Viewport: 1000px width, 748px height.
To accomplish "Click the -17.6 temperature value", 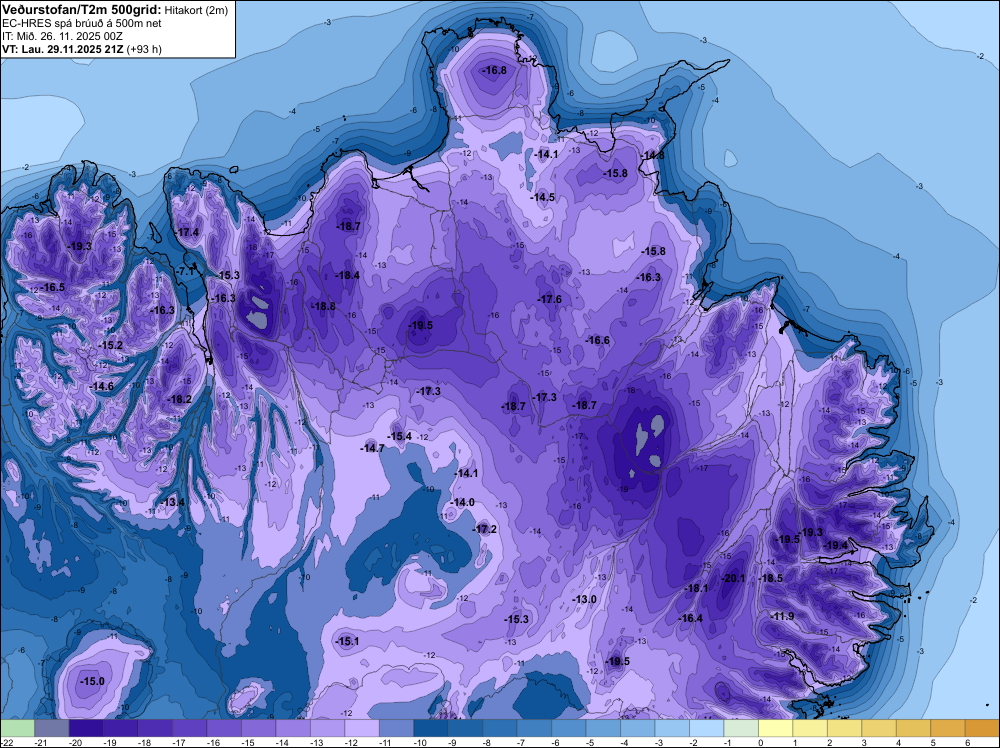I will [550, 299].
